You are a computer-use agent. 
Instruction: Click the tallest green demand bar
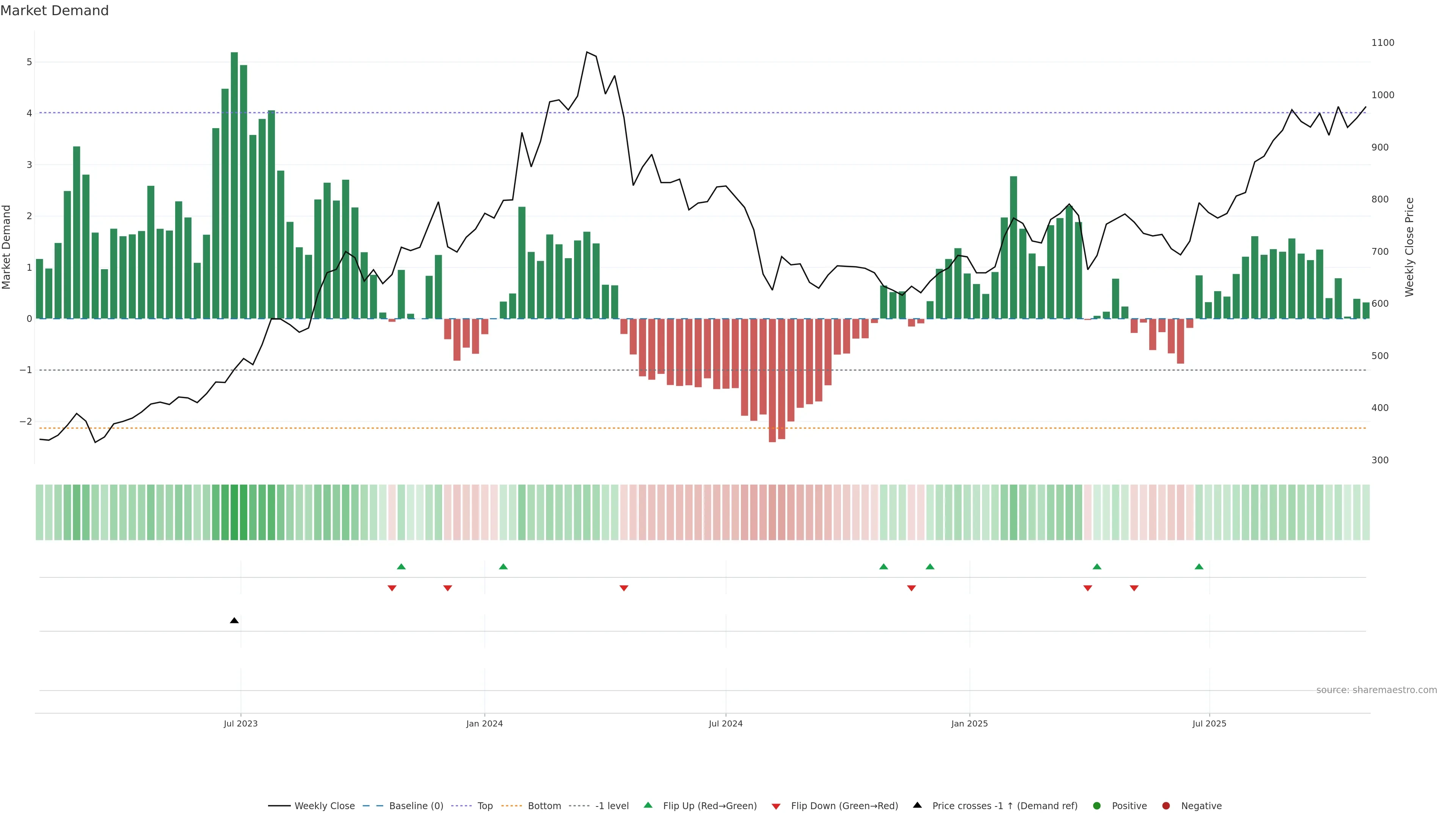coord(234,187)
